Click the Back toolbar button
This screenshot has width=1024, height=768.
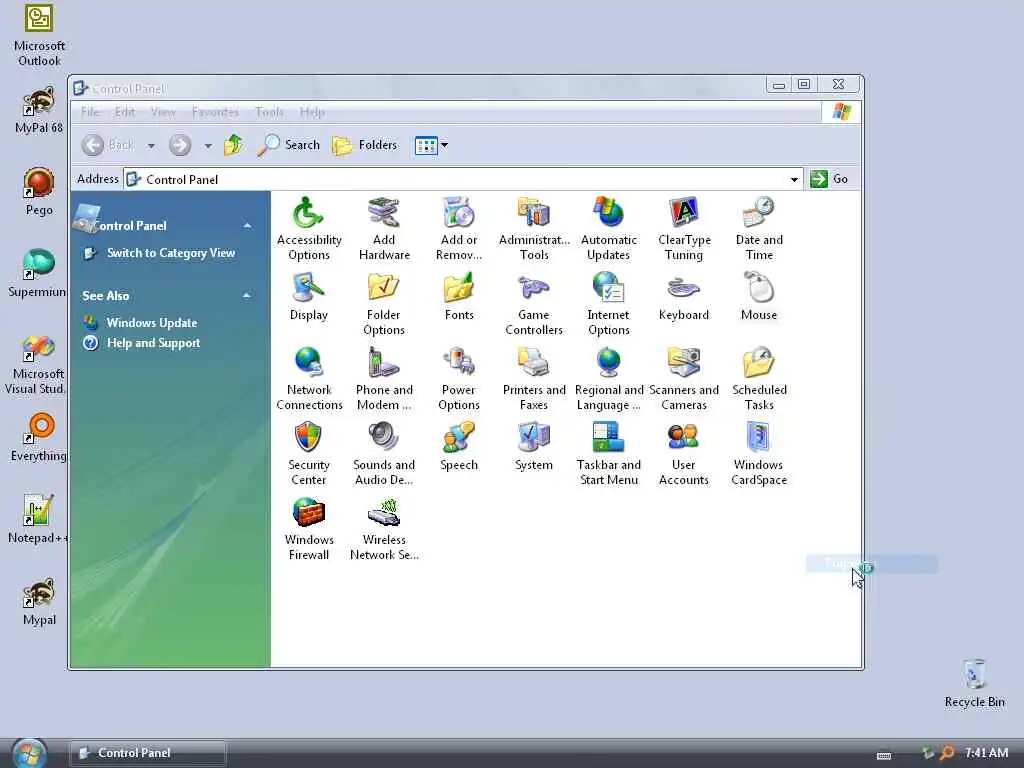pos(108,145)
